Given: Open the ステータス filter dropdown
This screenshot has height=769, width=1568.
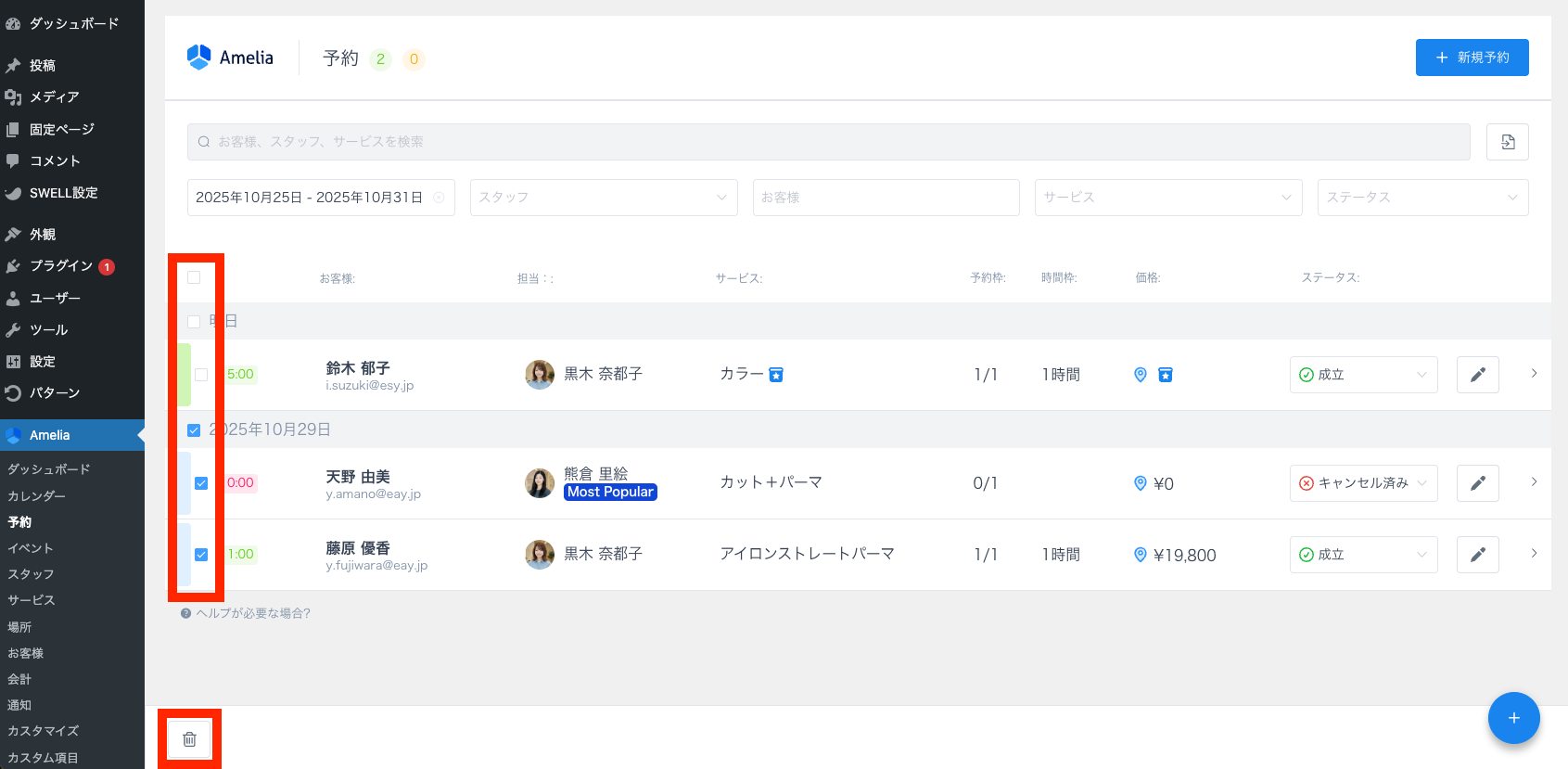Looking at the screenshot, I should click(1421, 198).
